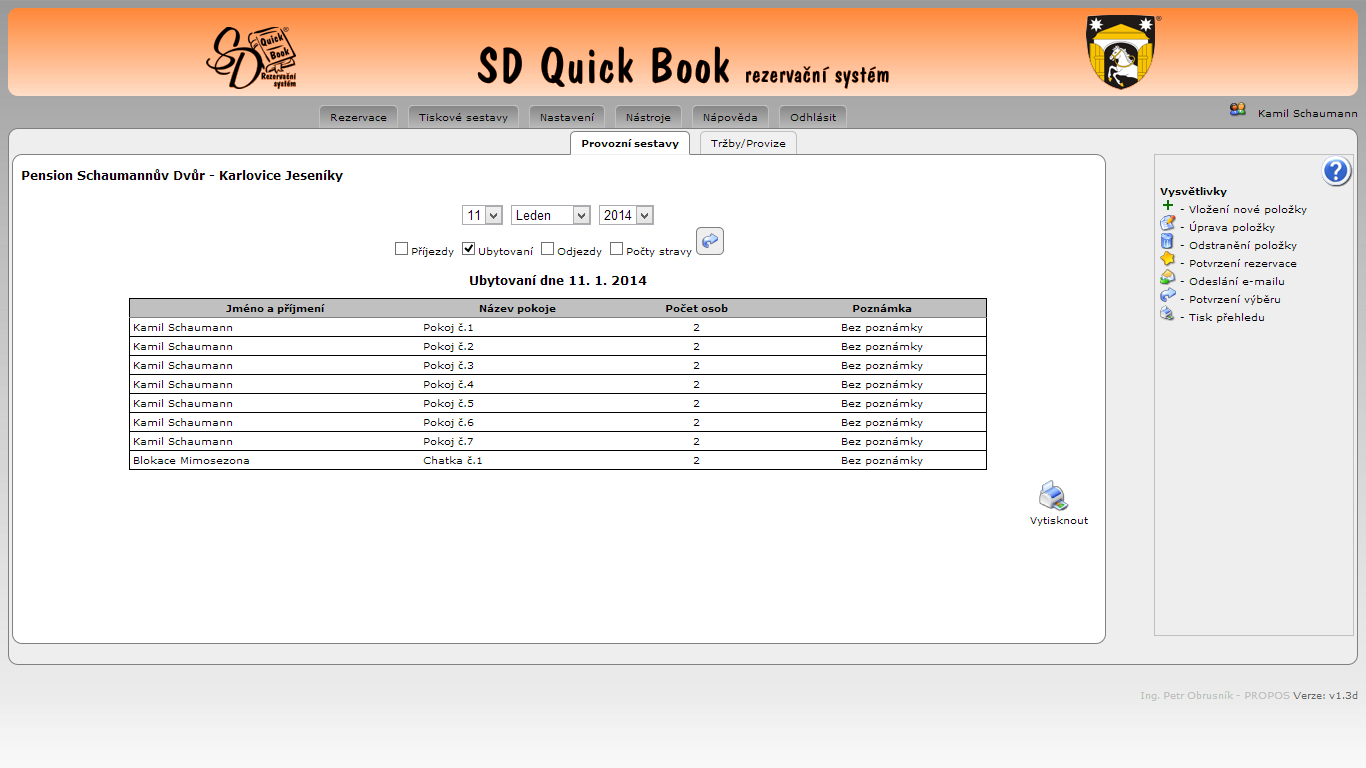Click the coat of arms emblem
This screenshot has height=768, width=1366.
[1123, 52]
